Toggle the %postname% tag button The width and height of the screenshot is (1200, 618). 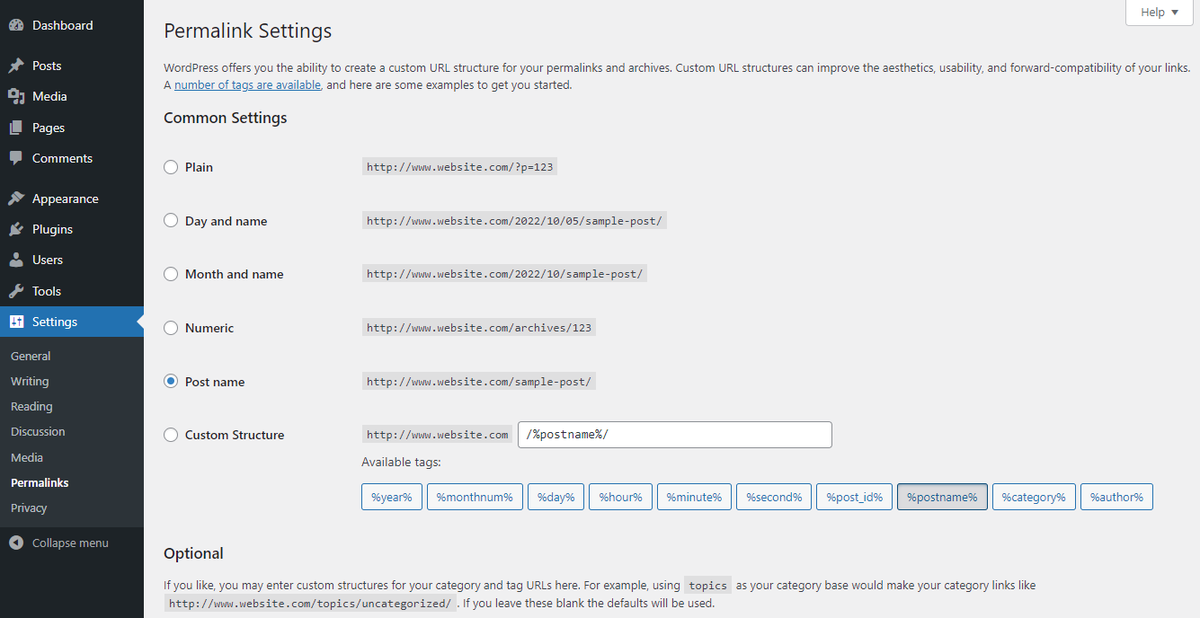pyautogui.click(x=942, y=497)
